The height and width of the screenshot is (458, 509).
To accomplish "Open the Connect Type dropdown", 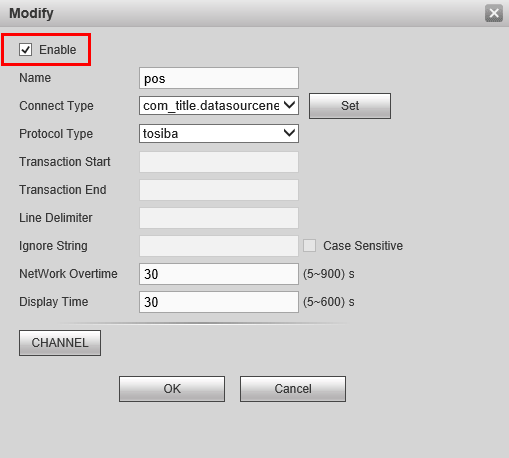I will click(219, 106).
